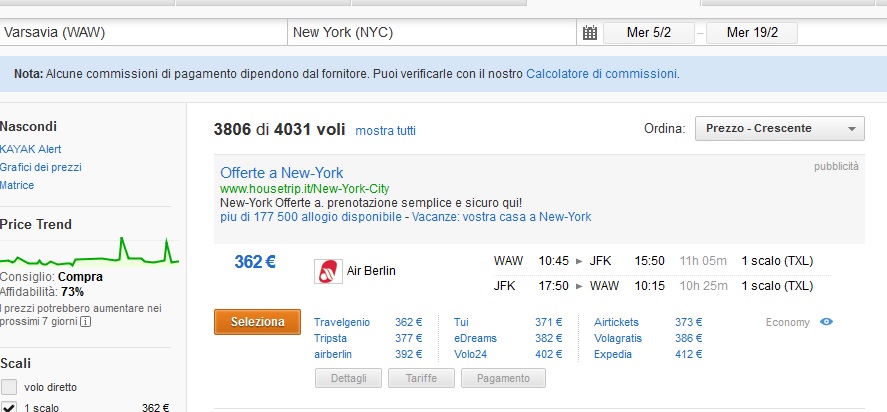Choose the Tui 371 € offer
Viewport: 887px width, 412px height.
(x=507, y=322)
